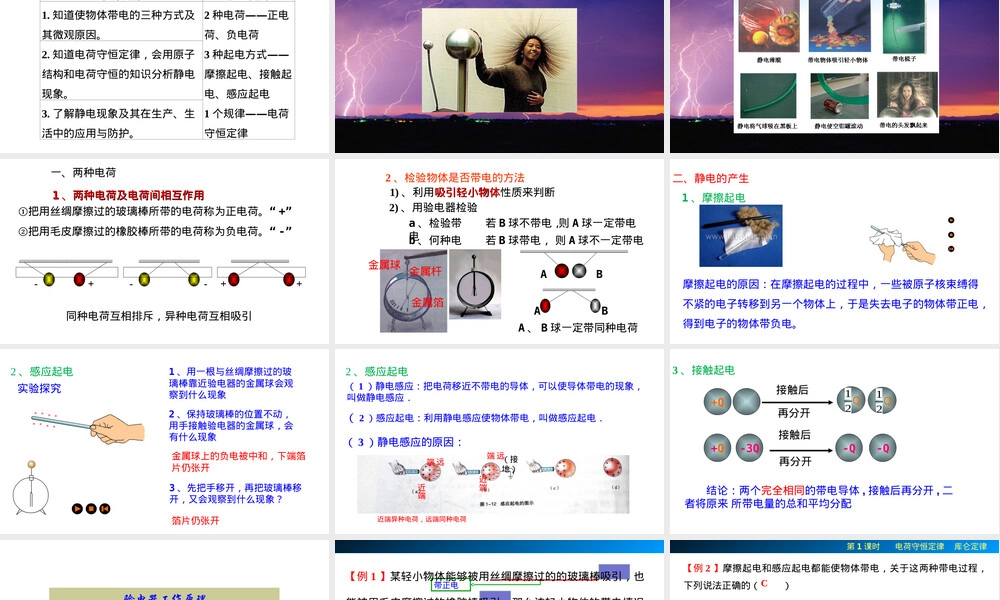This screenshot has width=1000, height=600.
Task: Click the header 第1课时 电荷守恒定律 库仑定律
Action: click(916, 546)
